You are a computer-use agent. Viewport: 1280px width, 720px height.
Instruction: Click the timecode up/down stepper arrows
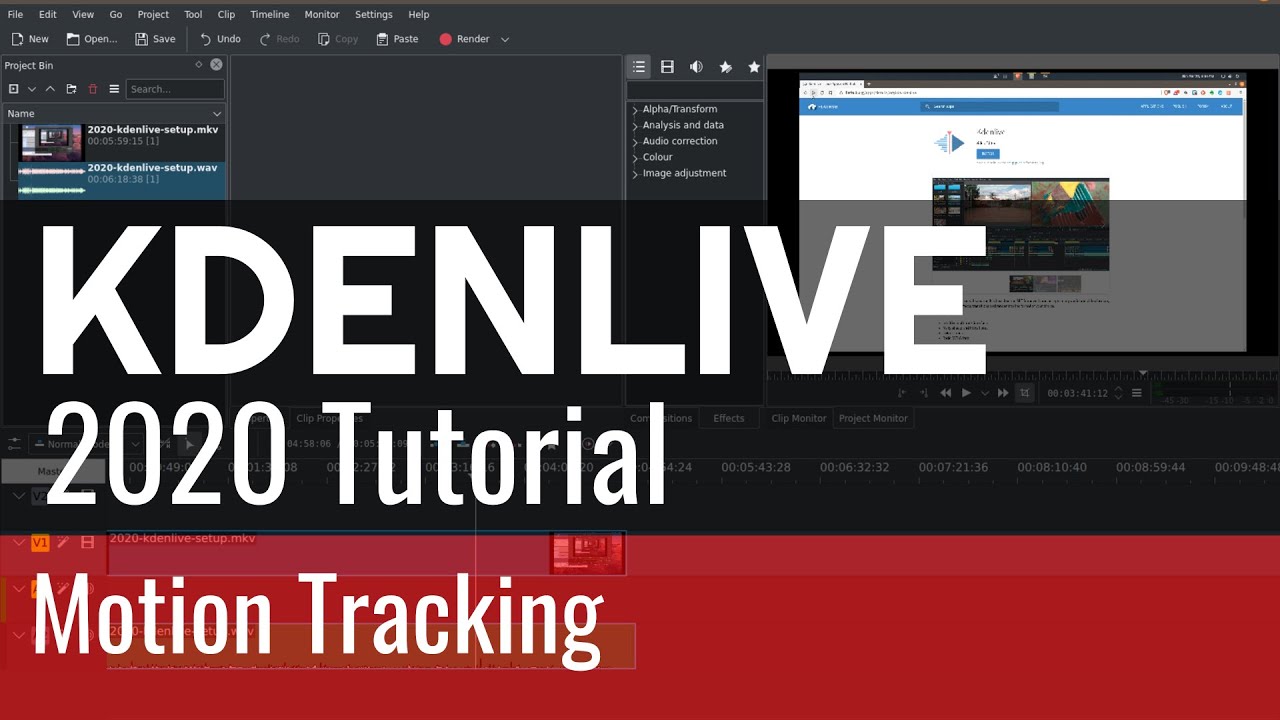coord(1118,393)
